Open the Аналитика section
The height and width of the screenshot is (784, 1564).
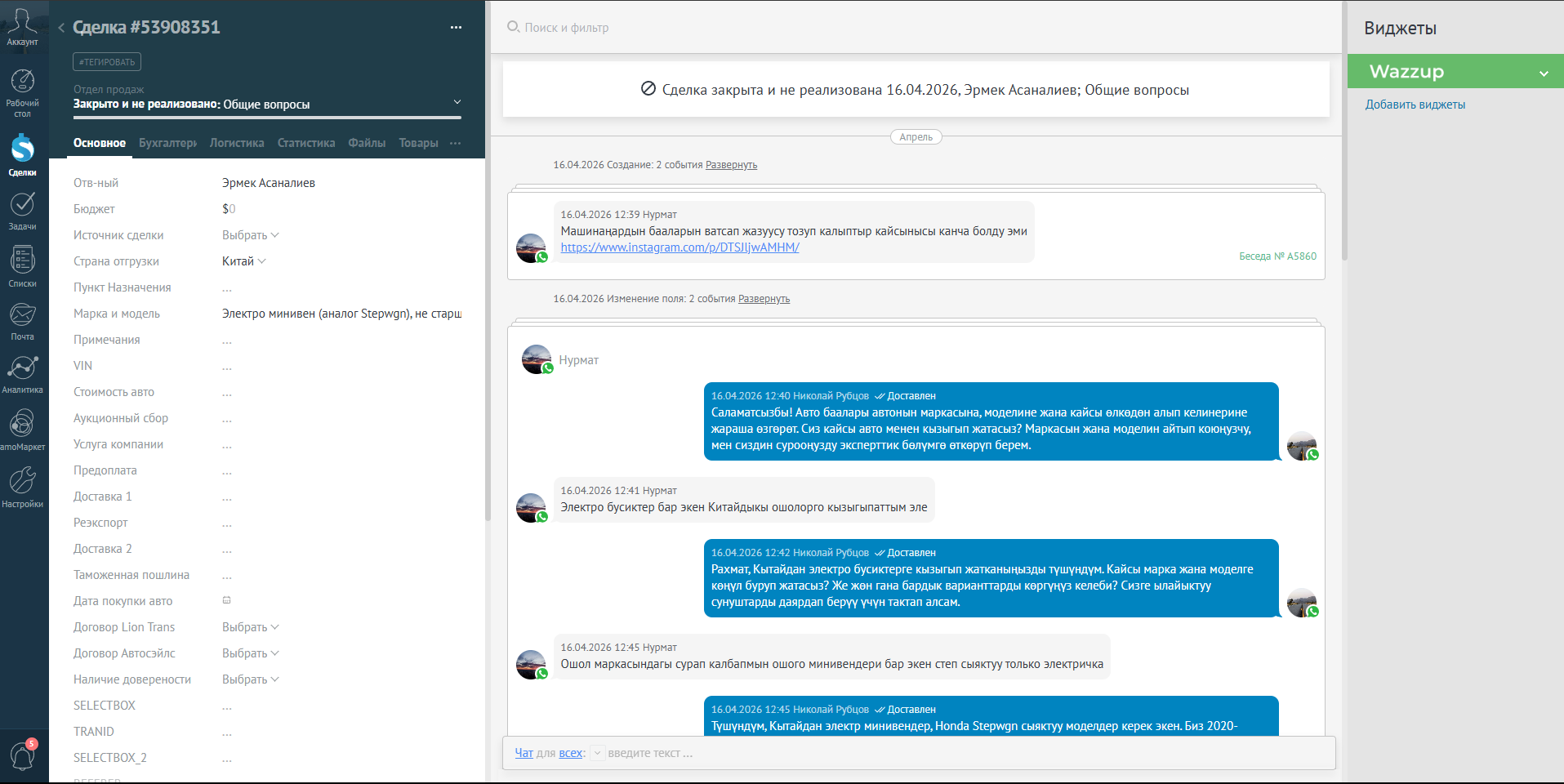pyautogui.click(x=22, y=374)
